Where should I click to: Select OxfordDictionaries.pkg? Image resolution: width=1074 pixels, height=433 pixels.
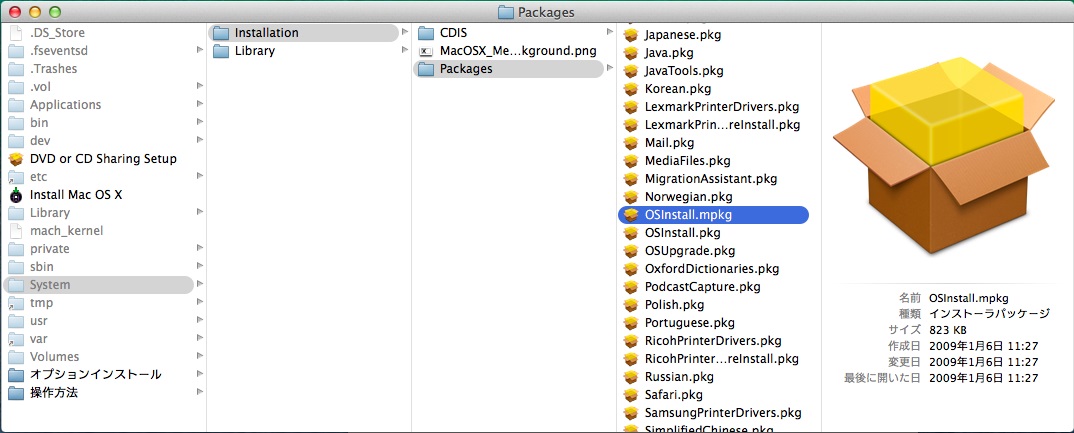pos(712,269)
